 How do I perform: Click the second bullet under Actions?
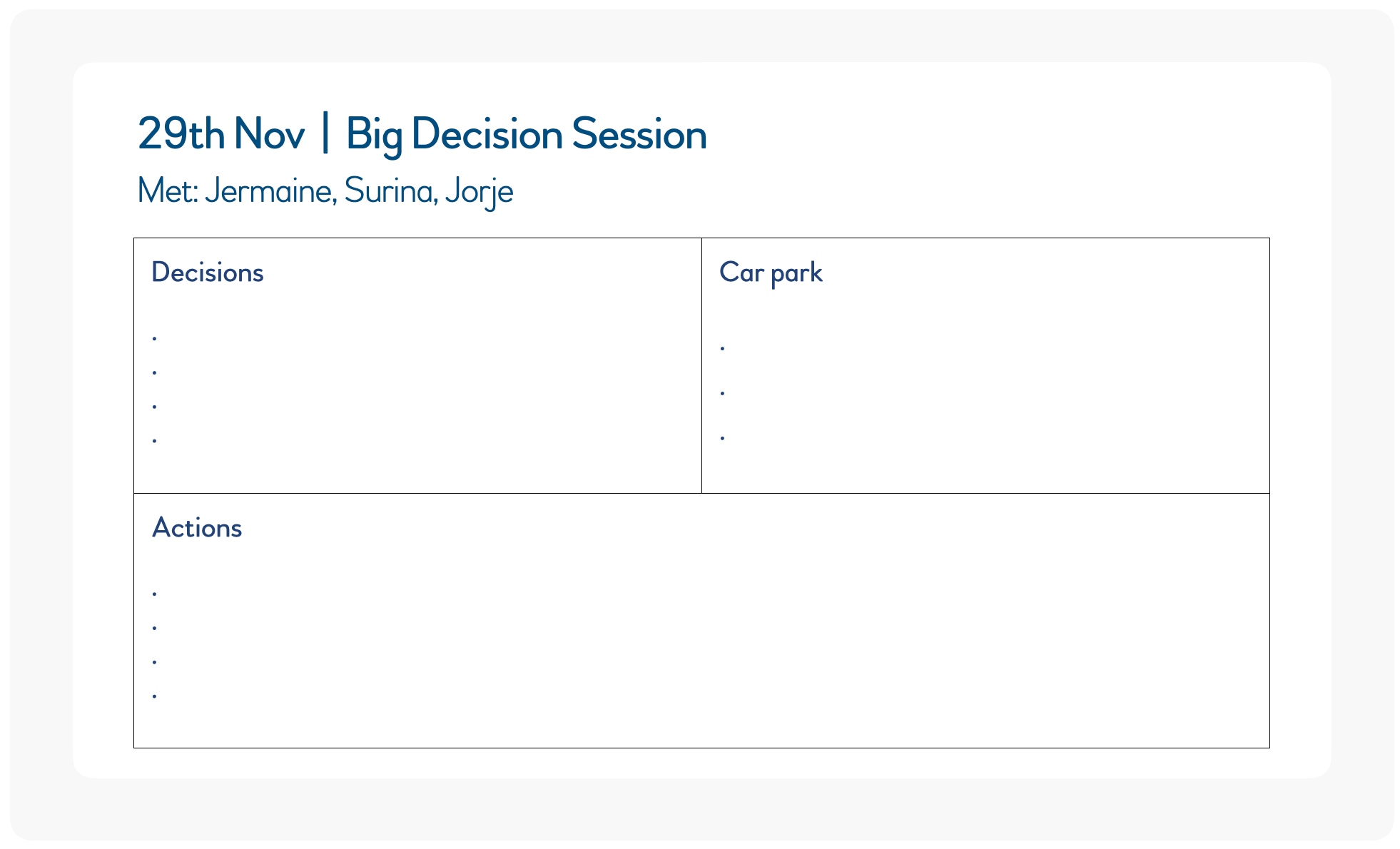click(x=155, y=627)
